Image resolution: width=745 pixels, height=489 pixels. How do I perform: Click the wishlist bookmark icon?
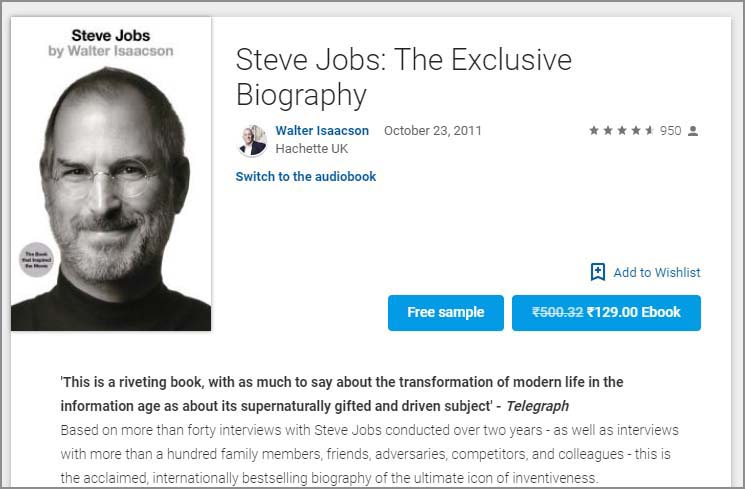point(598,272)
